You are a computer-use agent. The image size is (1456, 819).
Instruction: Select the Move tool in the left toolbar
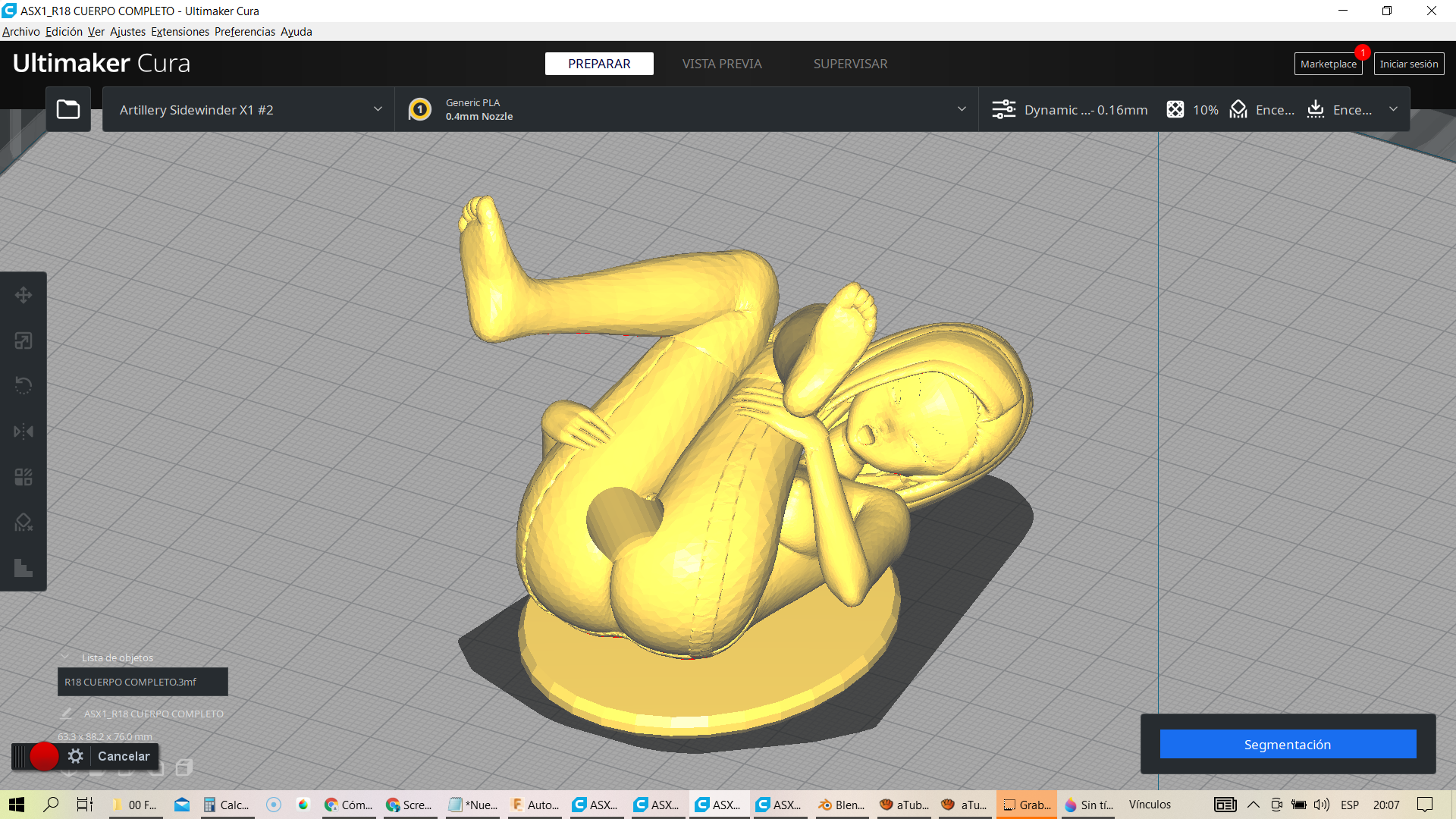23,295
